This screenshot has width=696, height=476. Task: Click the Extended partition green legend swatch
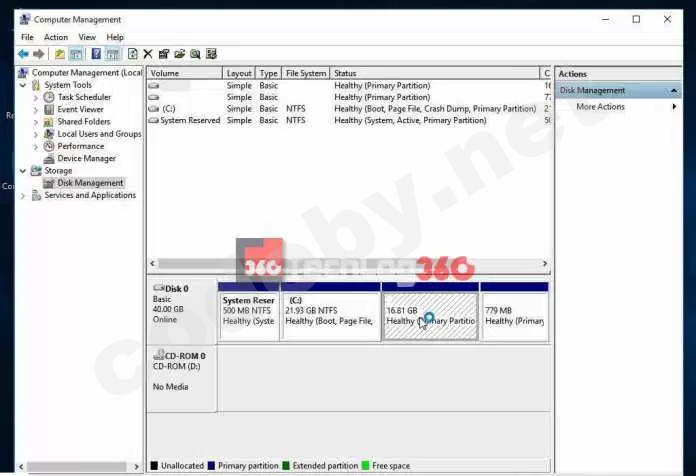point(286,466)
